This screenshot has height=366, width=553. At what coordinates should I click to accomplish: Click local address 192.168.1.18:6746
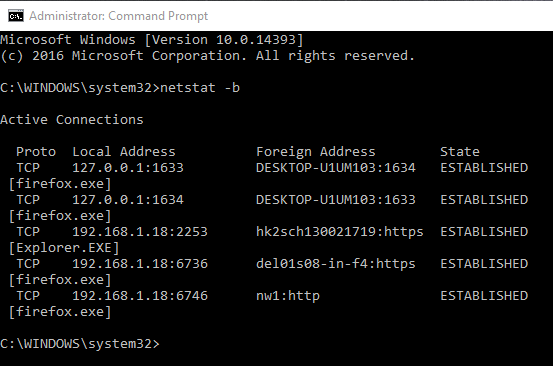140,295
